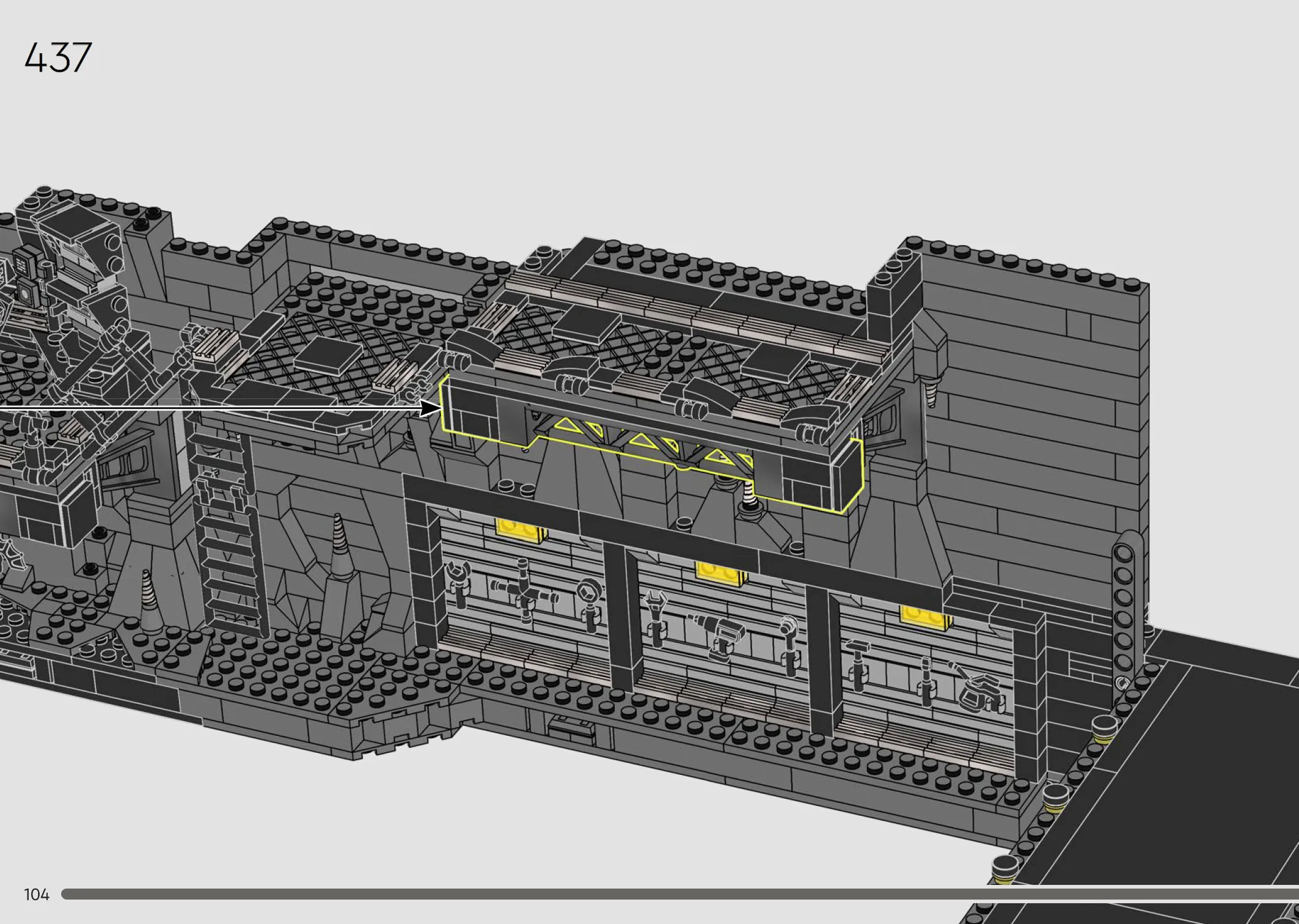
Task: Click the page number 104
Action: 37,895
